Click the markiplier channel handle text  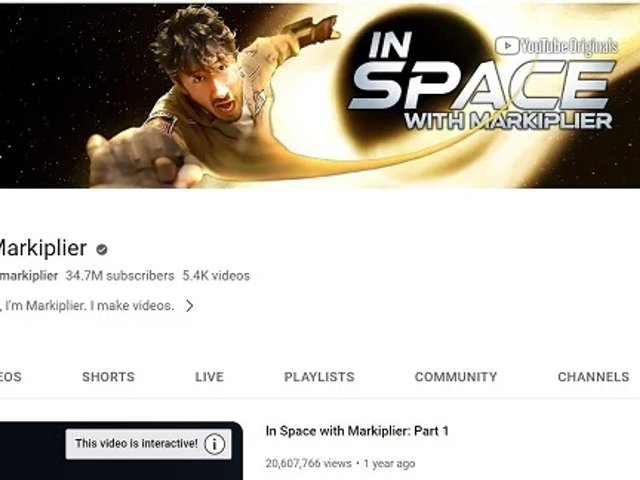pos(29,276)
